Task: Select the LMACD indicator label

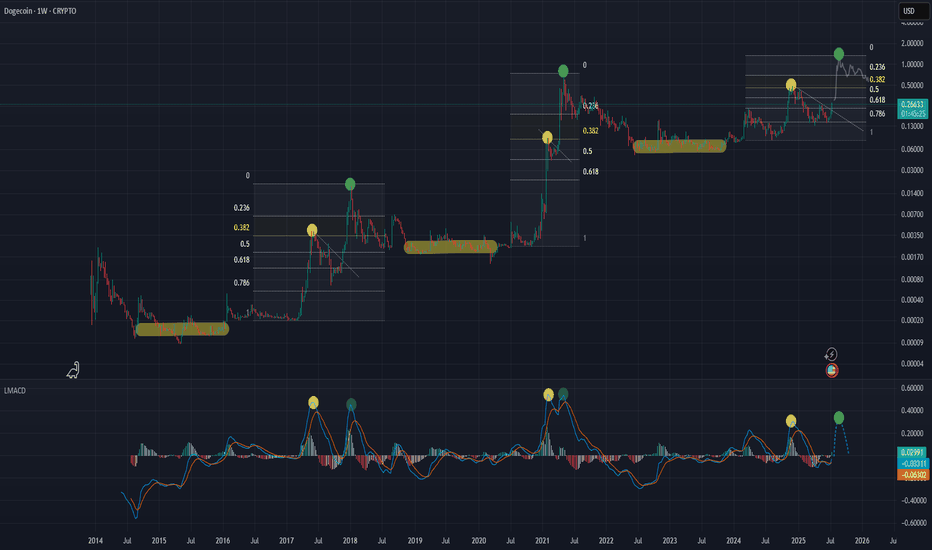Action: pyautogui.click(x=15, y=391)
